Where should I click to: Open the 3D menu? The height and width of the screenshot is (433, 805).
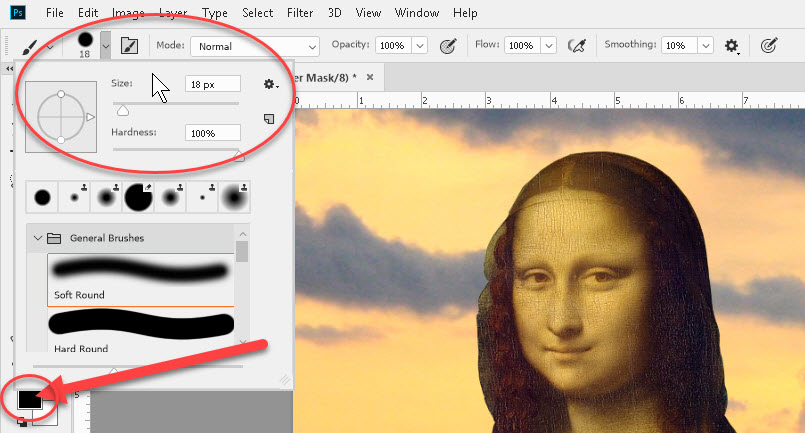click(x=335, y=13)
